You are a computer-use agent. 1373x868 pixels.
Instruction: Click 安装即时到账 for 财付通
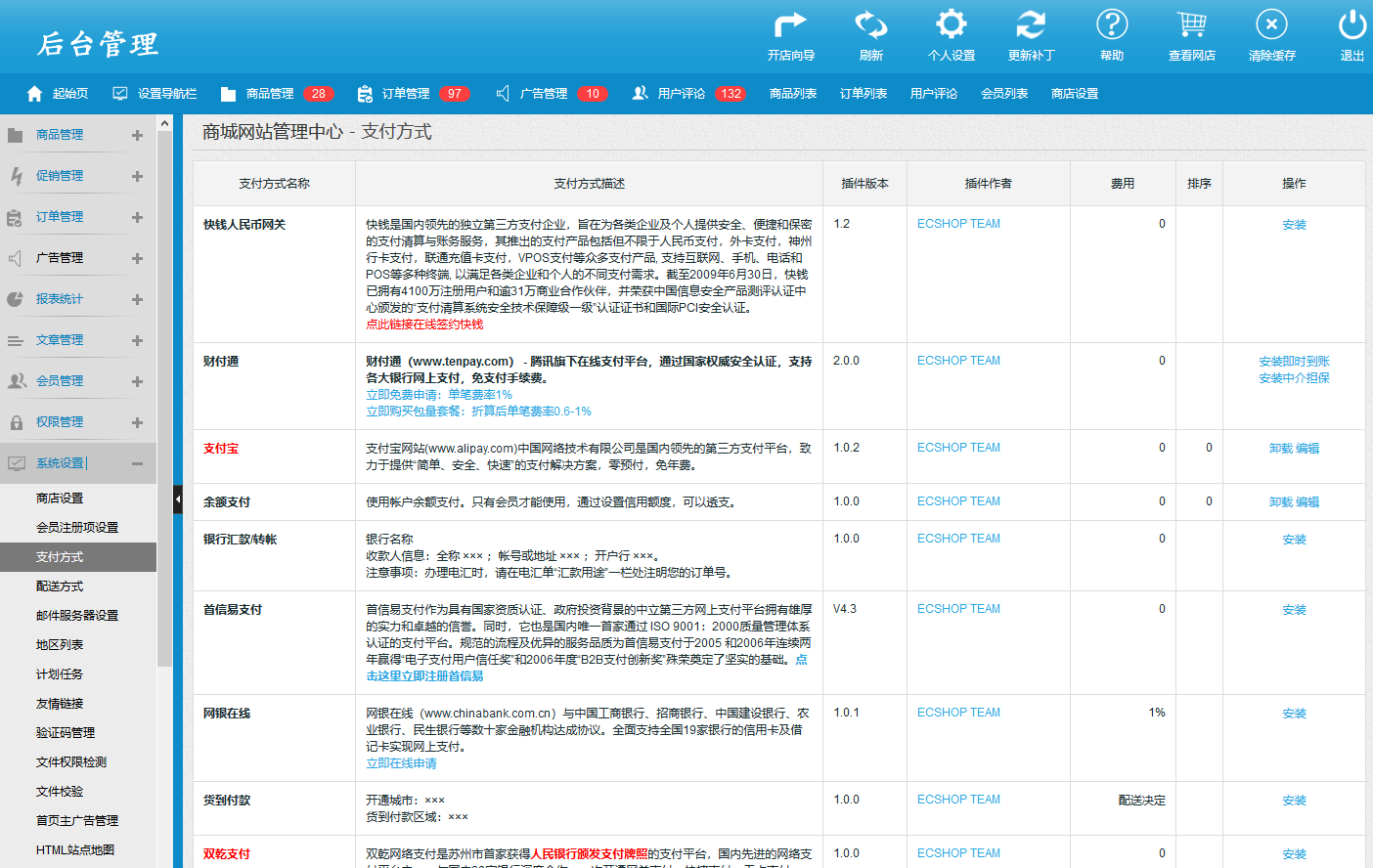[1294, 362]
